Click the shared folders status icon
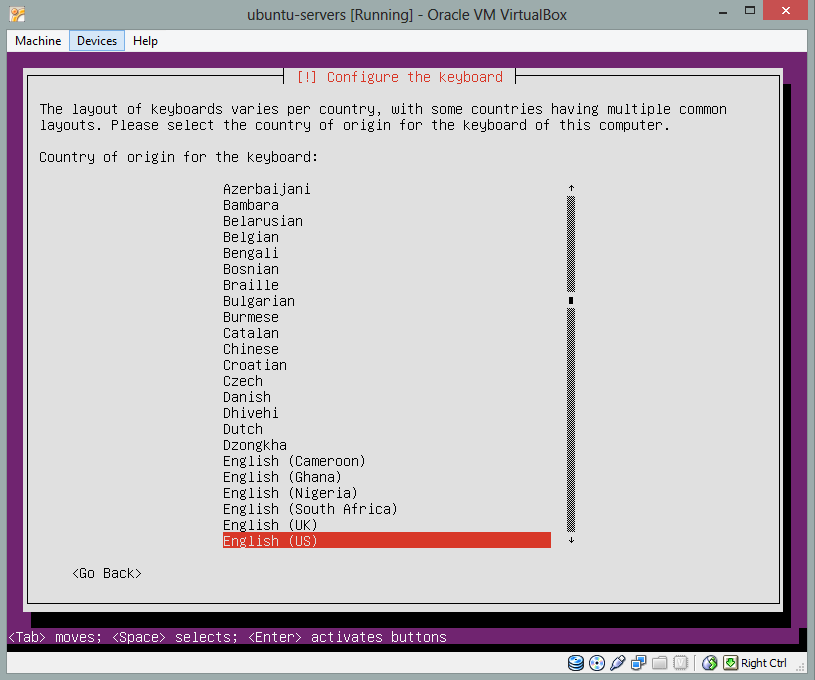The height and width of the screenshot is (680, 815). click(x=660, y=663)
